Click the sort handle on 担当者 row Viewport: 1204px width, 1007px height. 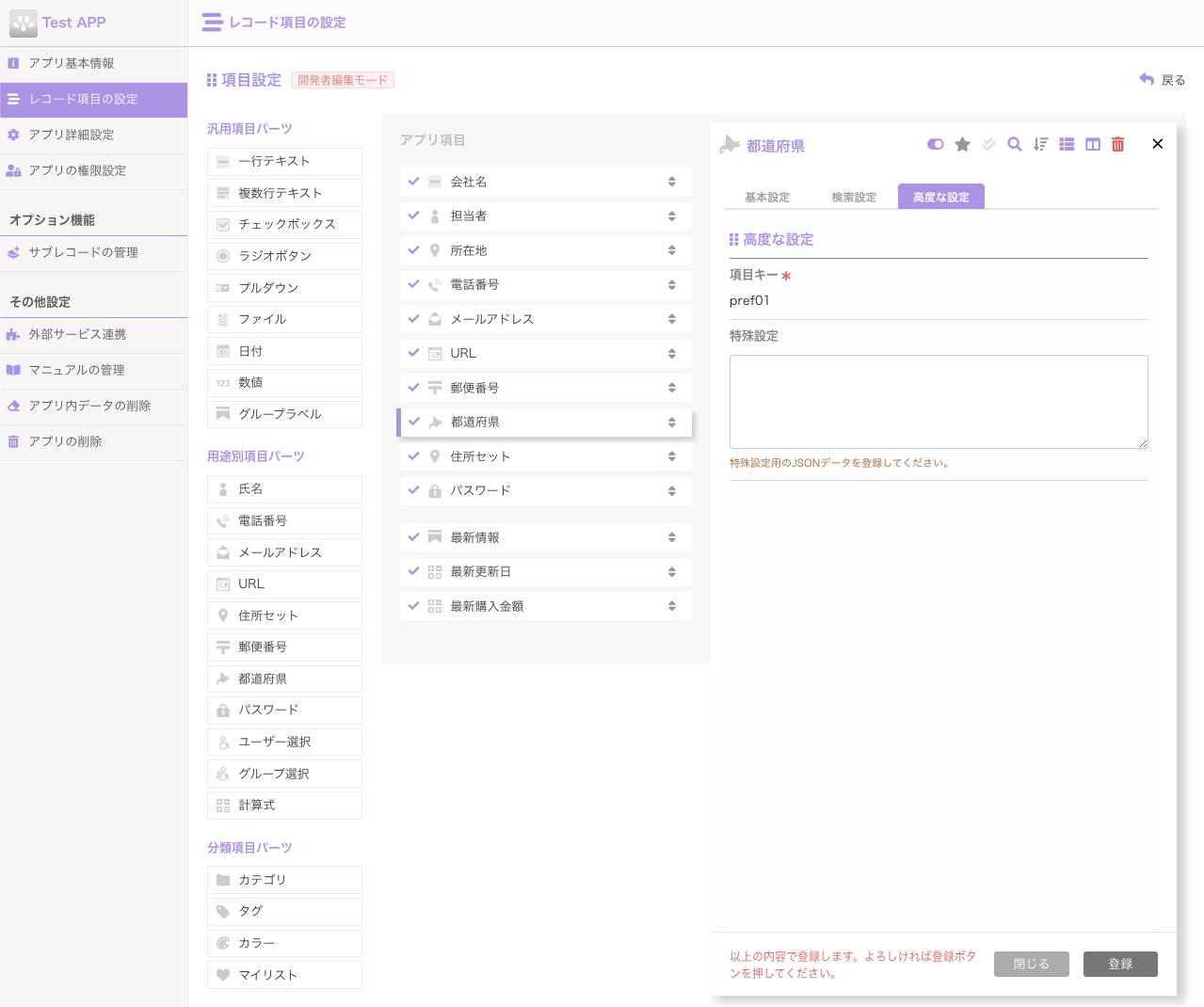(x=672, y=216)
